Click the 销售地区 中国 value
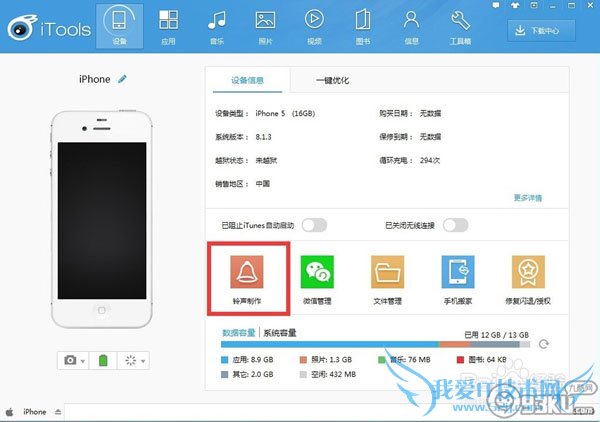This screenshot has width=600, height=422. [x=263, y=184]
